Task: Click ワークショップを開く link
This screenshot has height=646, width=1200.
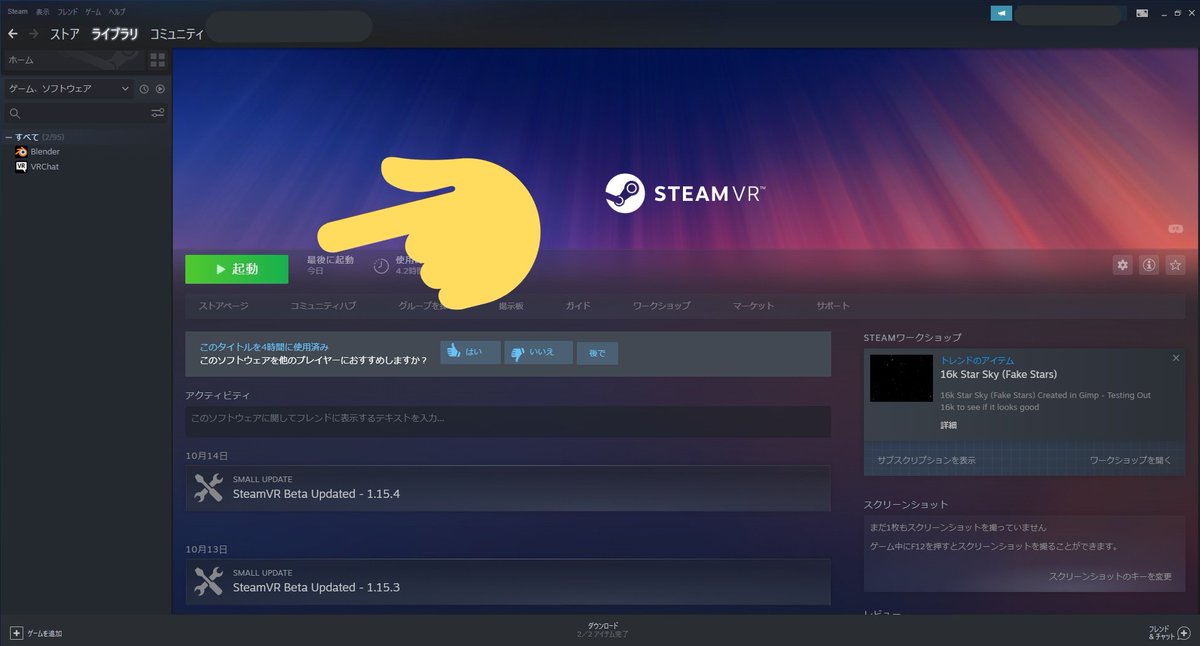Action: (x=1130, y=460)
